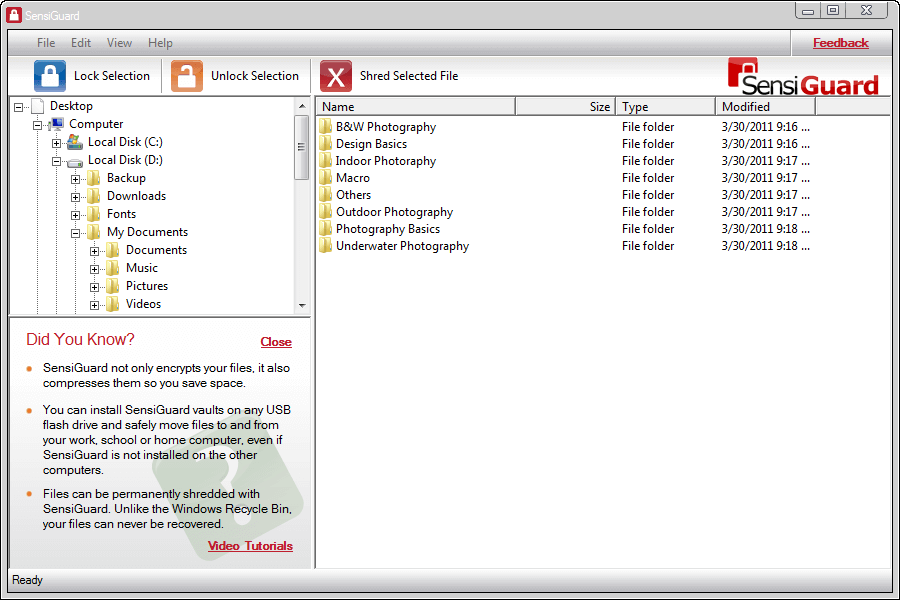This screenshot has width=900, height=600.
Task: Click the Unlock Selection orange padlock icon
Action: [186, 75]
